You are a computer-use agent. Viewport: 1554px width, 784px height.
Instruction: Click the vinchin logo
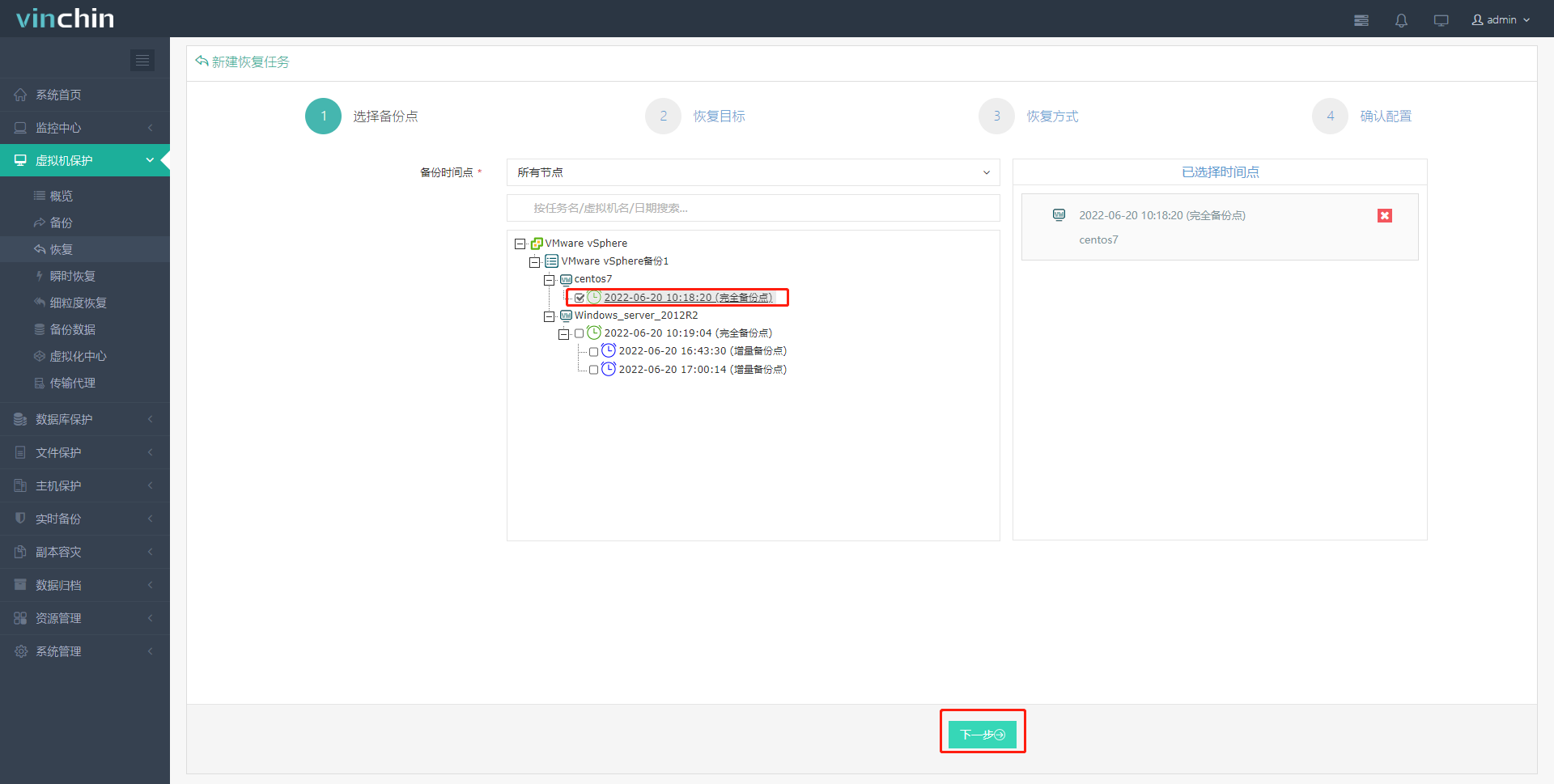tap(66, 19)
